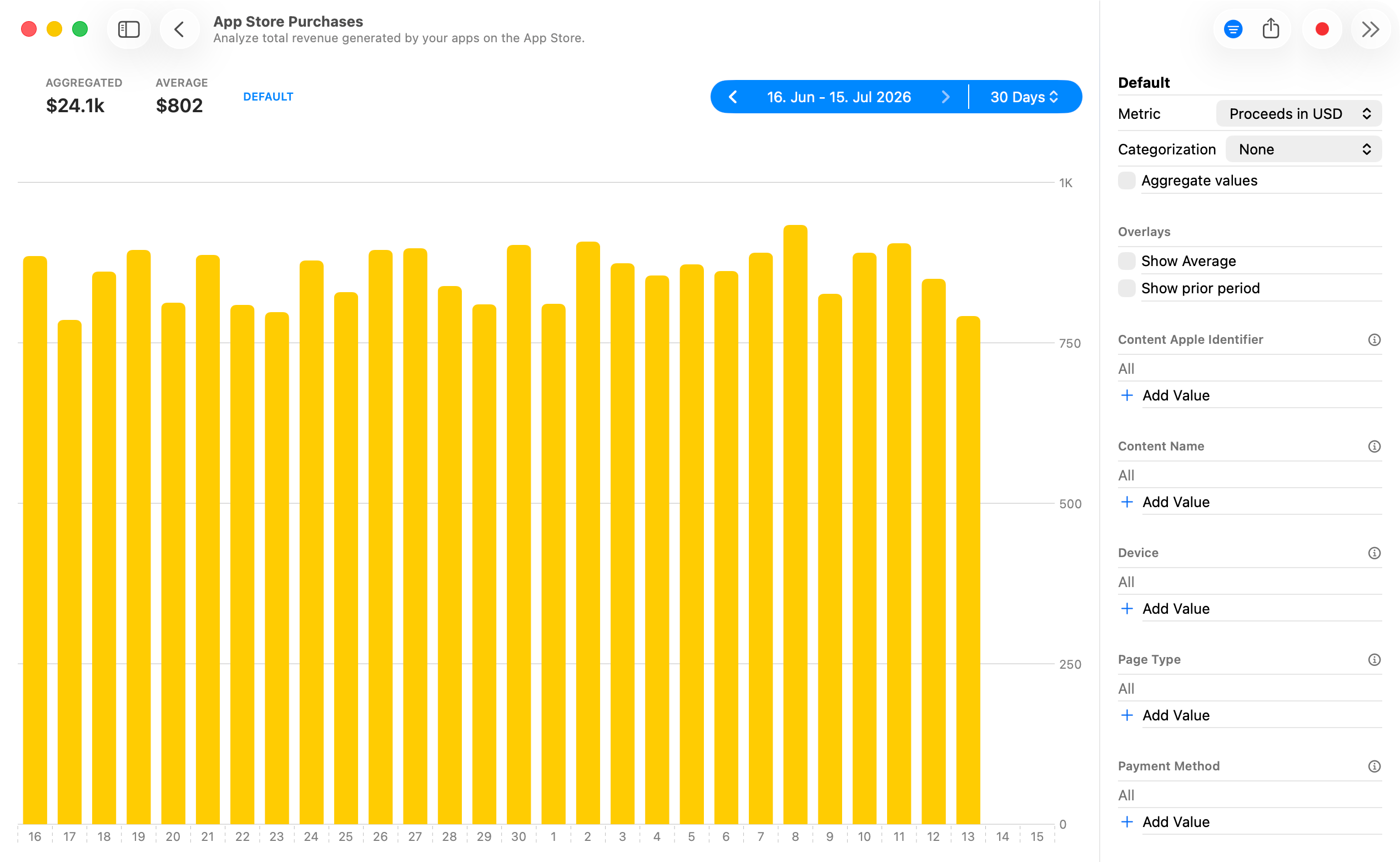Enable the Show prior period overlay

coord(1126,288)
